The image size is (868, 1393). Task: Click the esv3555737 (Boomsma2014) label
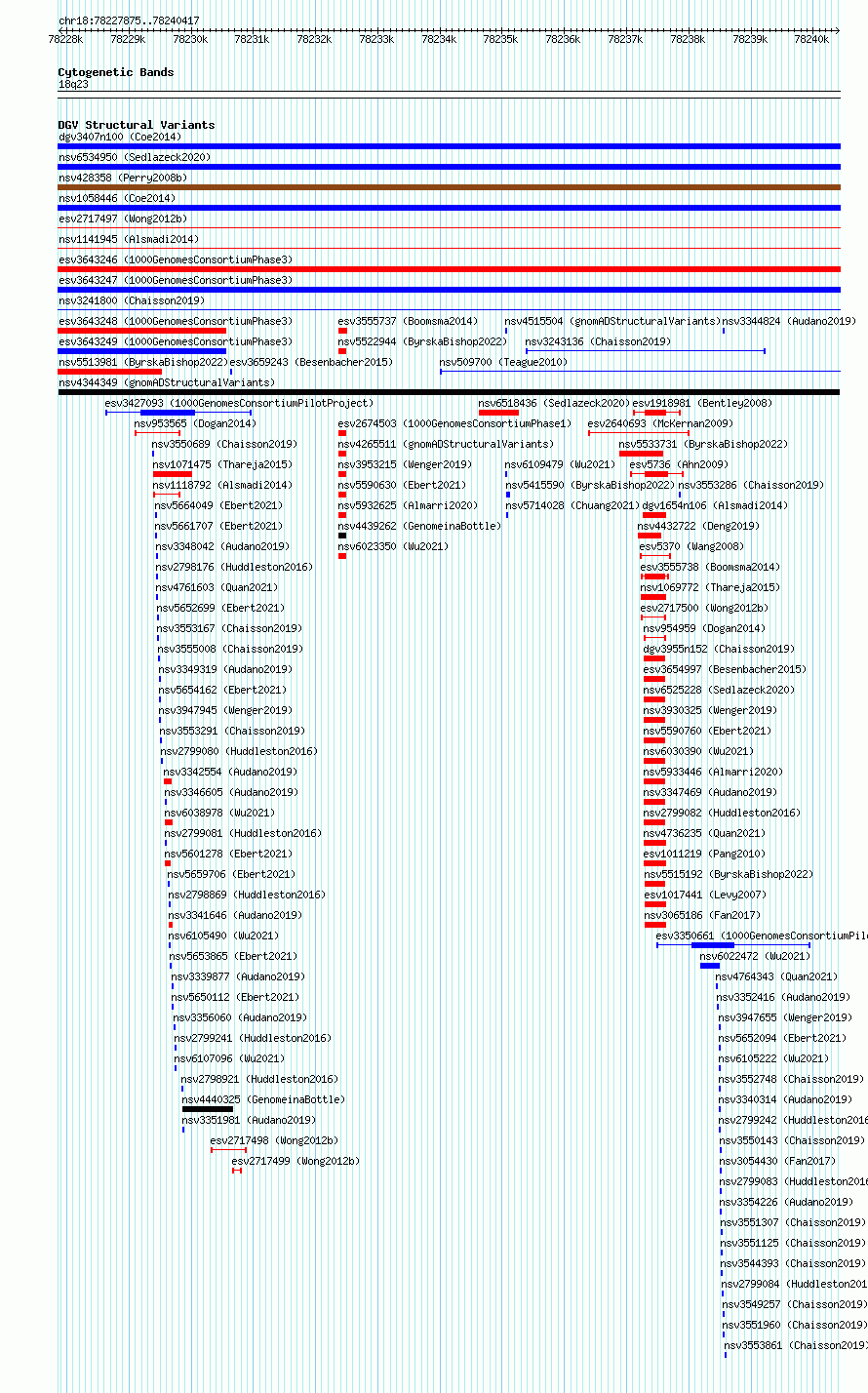click(x=409, y=321)
